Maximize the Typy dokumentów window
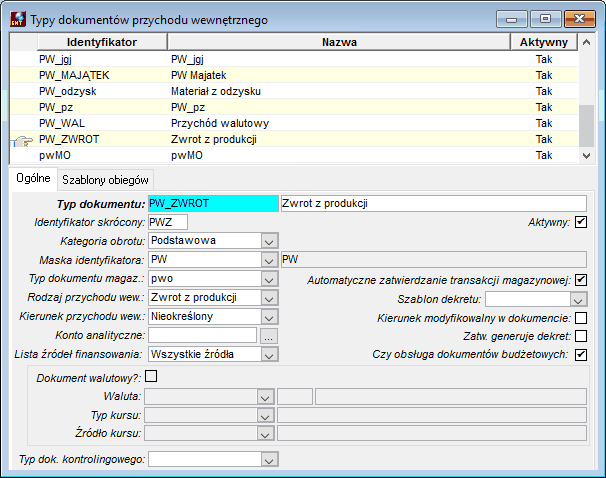606x478 pixels. pyautogui.click(x=545, y=19)
